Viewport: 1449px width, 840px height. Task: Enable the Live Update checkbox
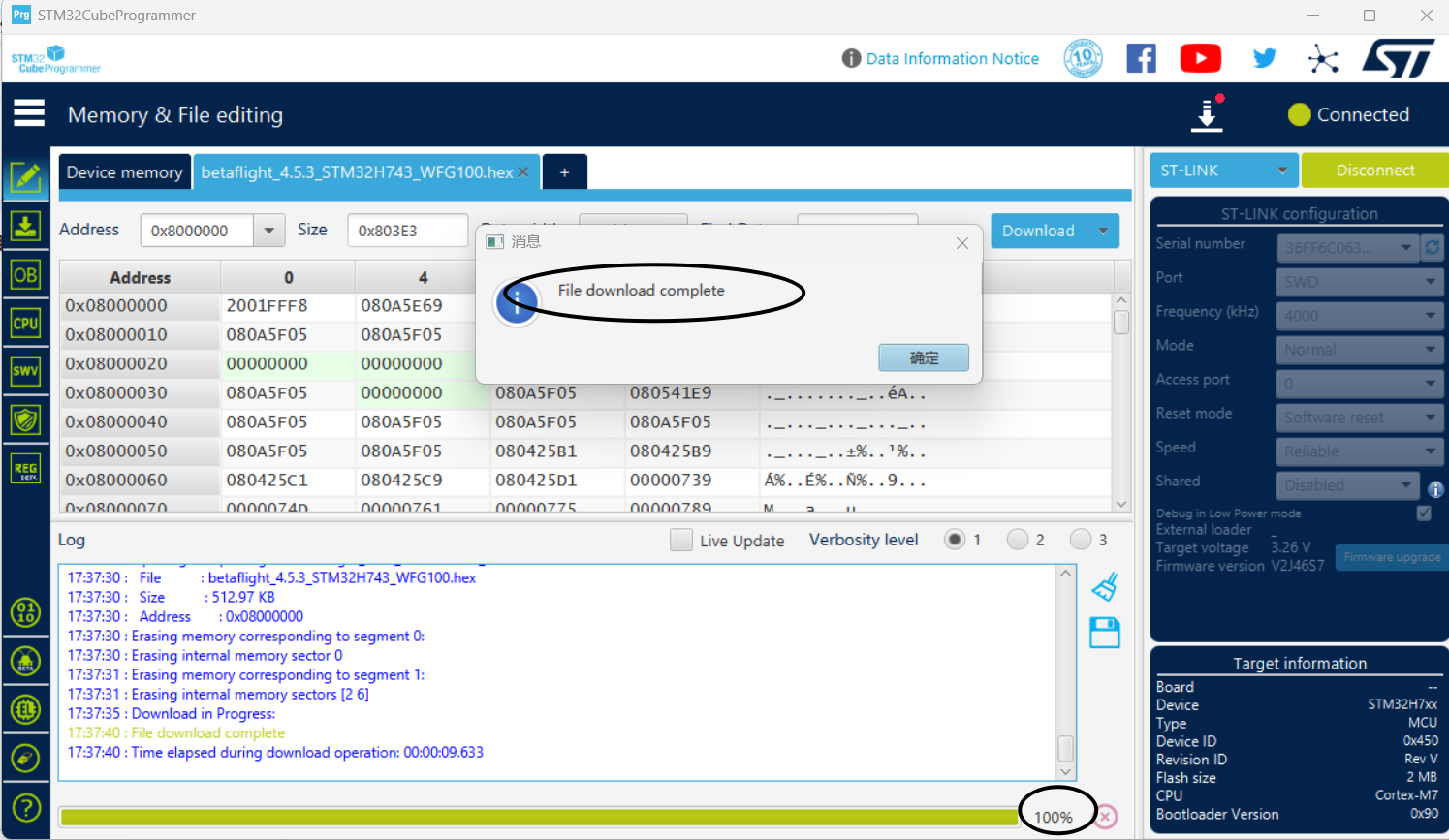tap(681, 540)
